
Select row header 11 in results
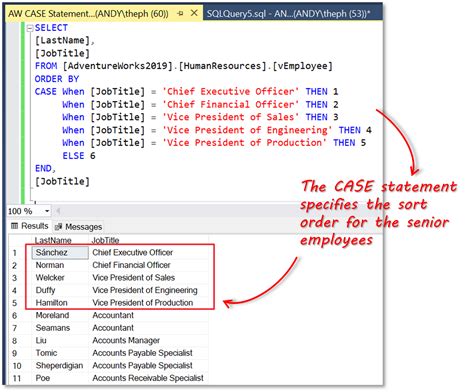(x=20, y=378)
